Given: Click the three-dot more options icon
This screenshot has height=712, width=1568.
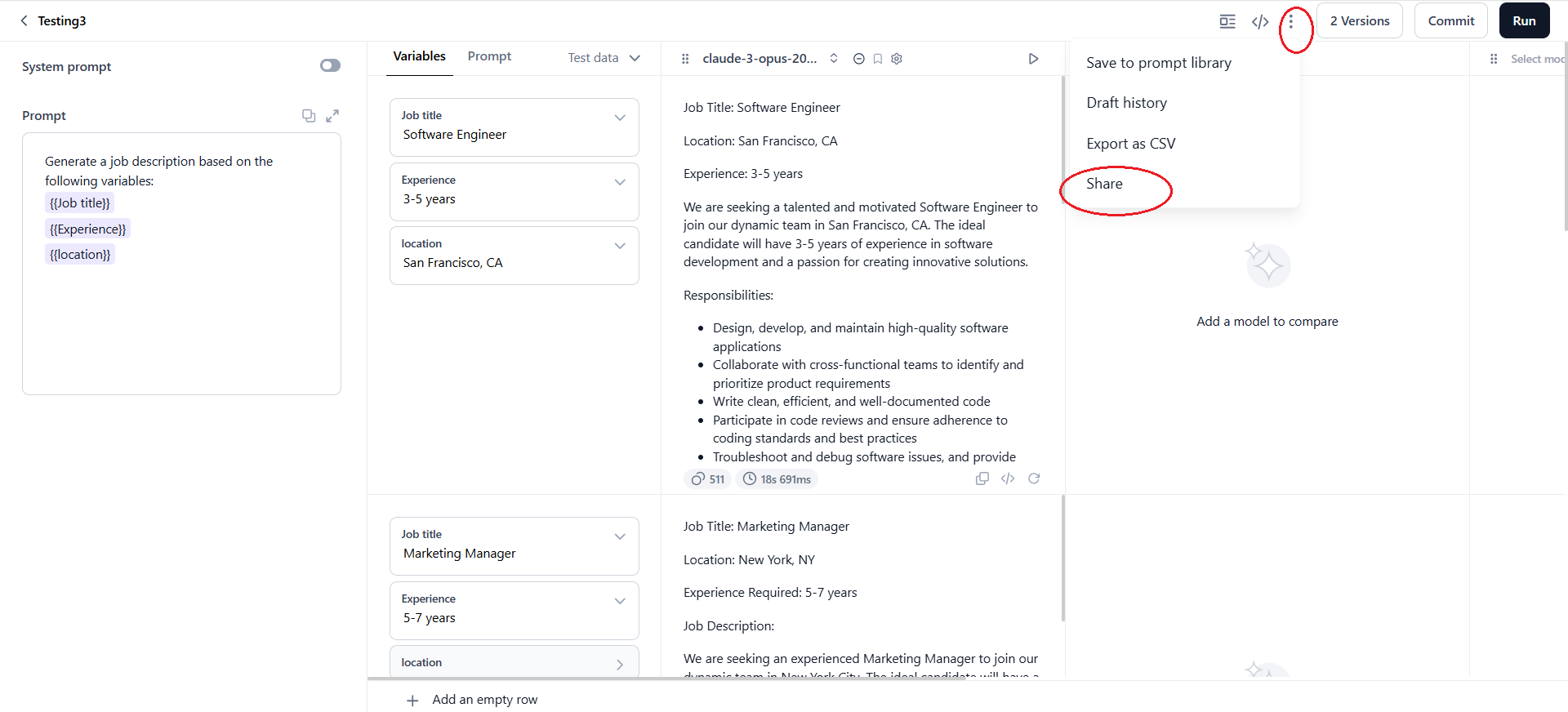Looking at the screenshot, I should (1290, 21).
